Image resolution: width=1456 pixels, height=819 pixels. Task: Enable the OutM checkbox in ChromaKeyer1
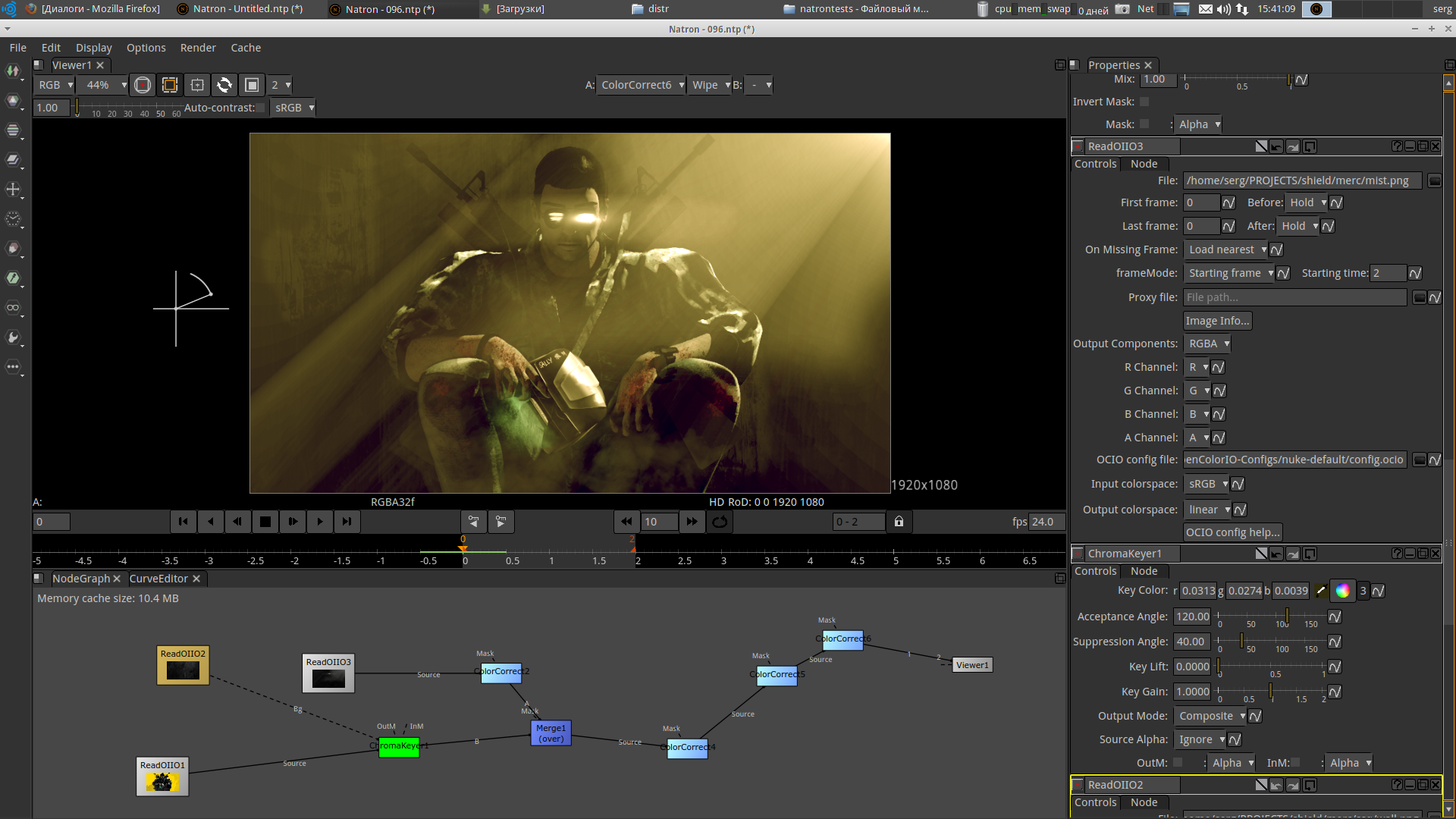tap(1178, 763)
